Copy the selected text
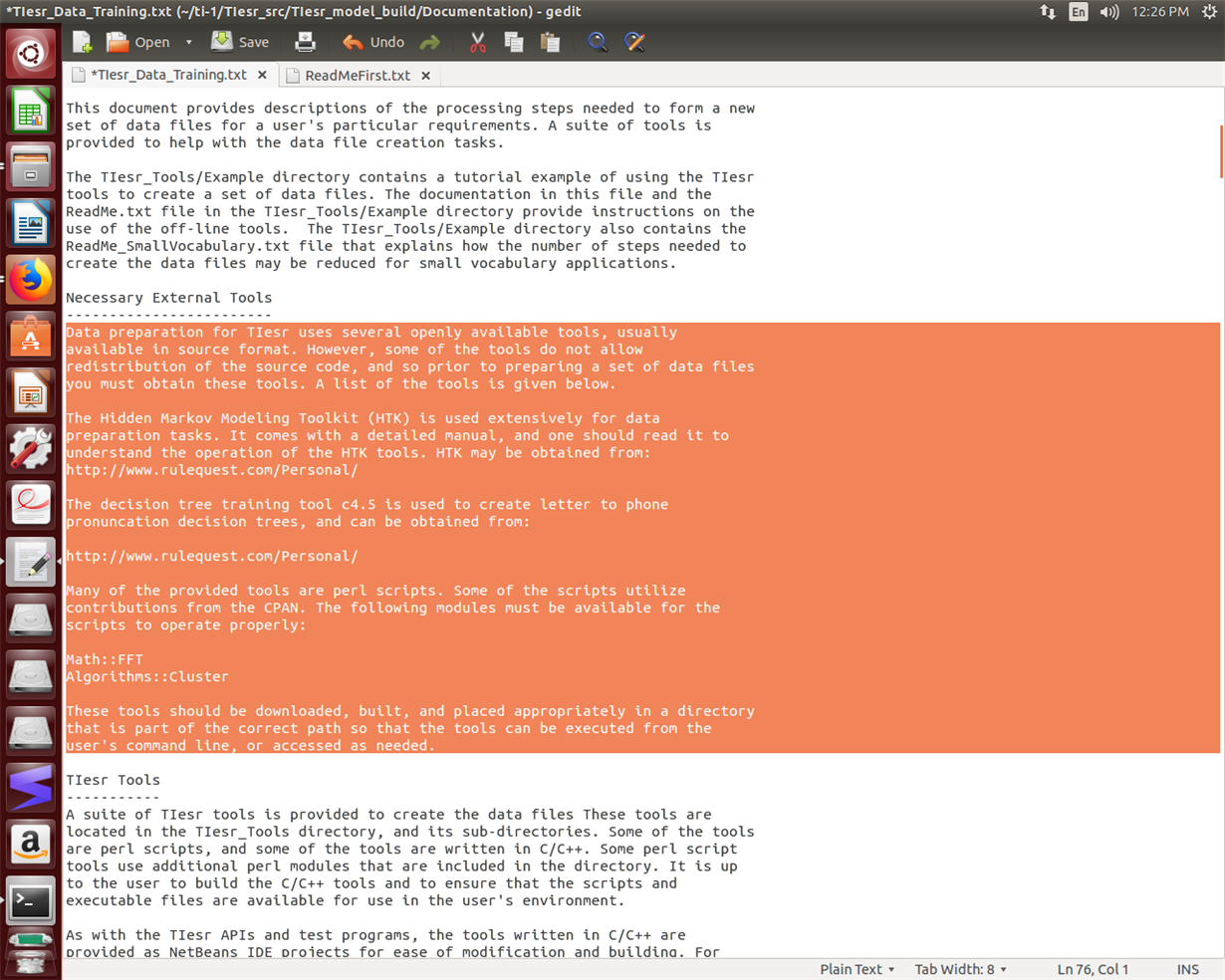Image resolution: width=1225 pixels, height=980 pixels. click(x=514, y=42)
